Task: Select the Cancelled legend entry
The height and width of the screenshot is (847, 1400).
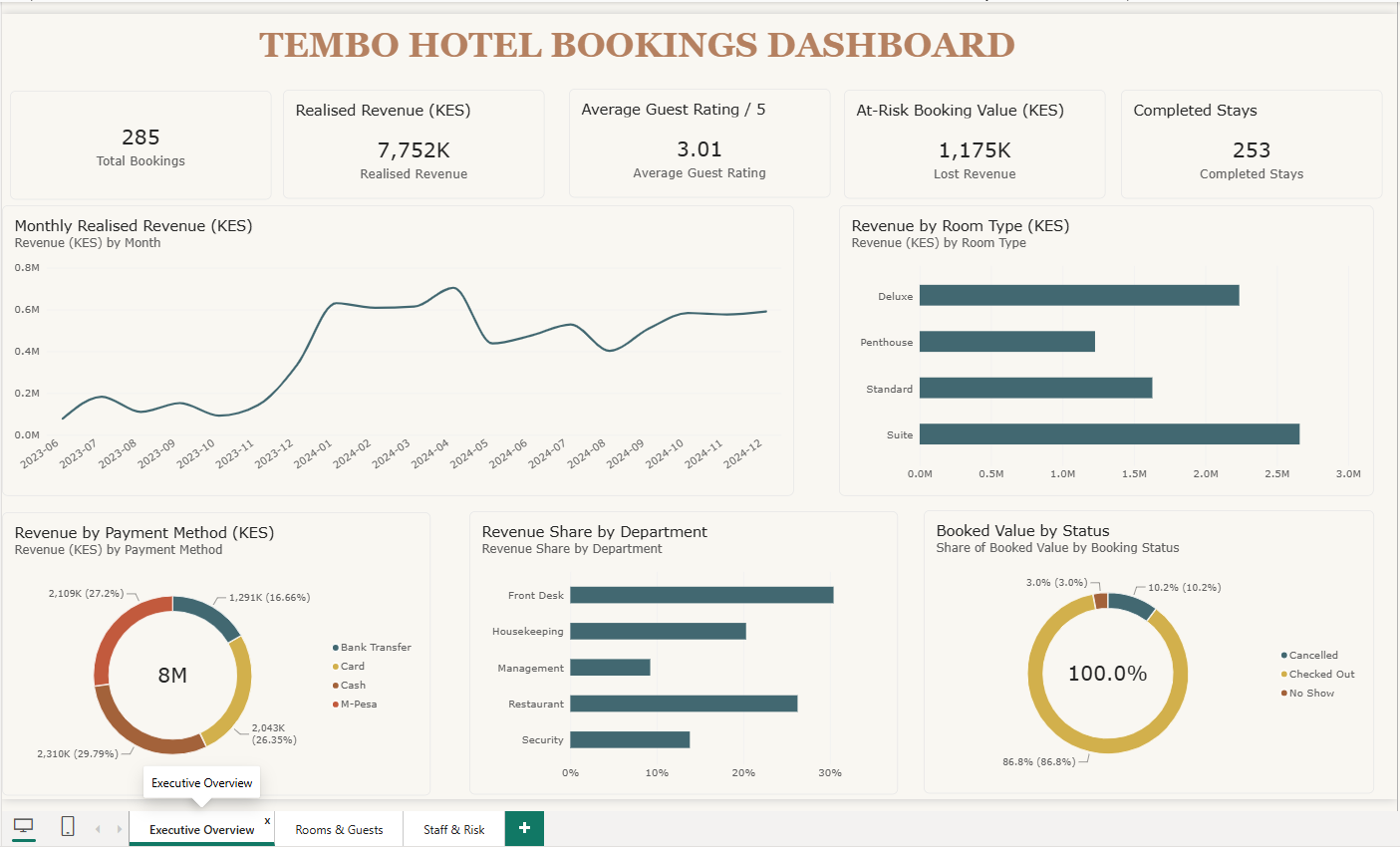Action: pos(1309,656)
